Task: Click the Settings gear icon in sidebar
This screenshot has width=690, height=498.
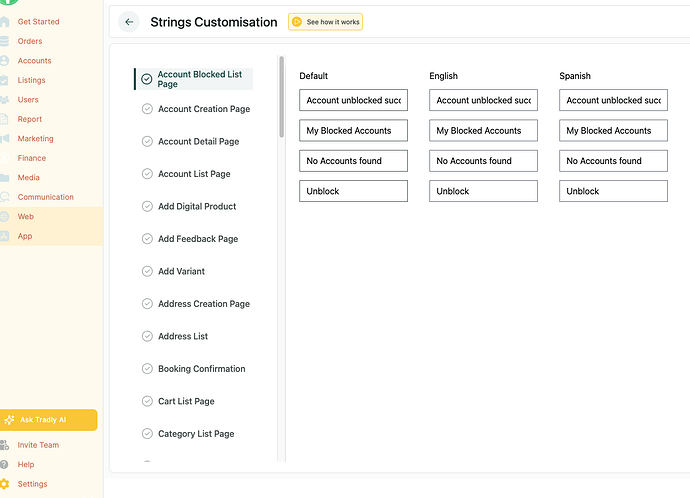Action: click(4, 484)
